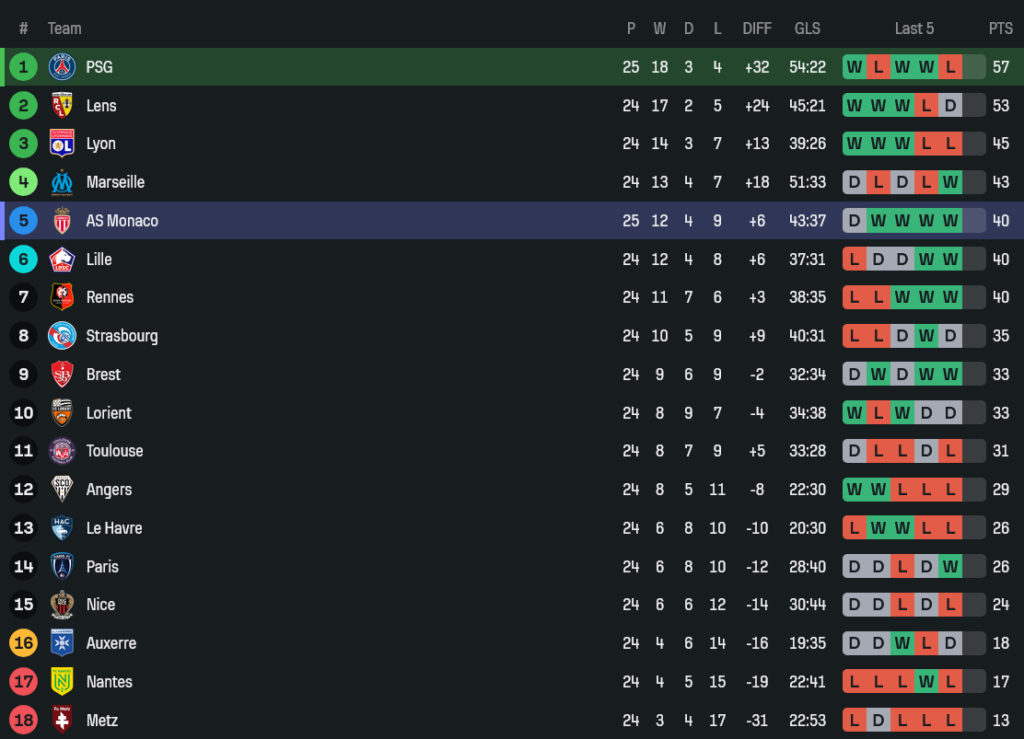Image resolution: width=1024 pixels, height=739 pixels.
Task: Click the Nice club crest icon
Action: tap(62, 605)
